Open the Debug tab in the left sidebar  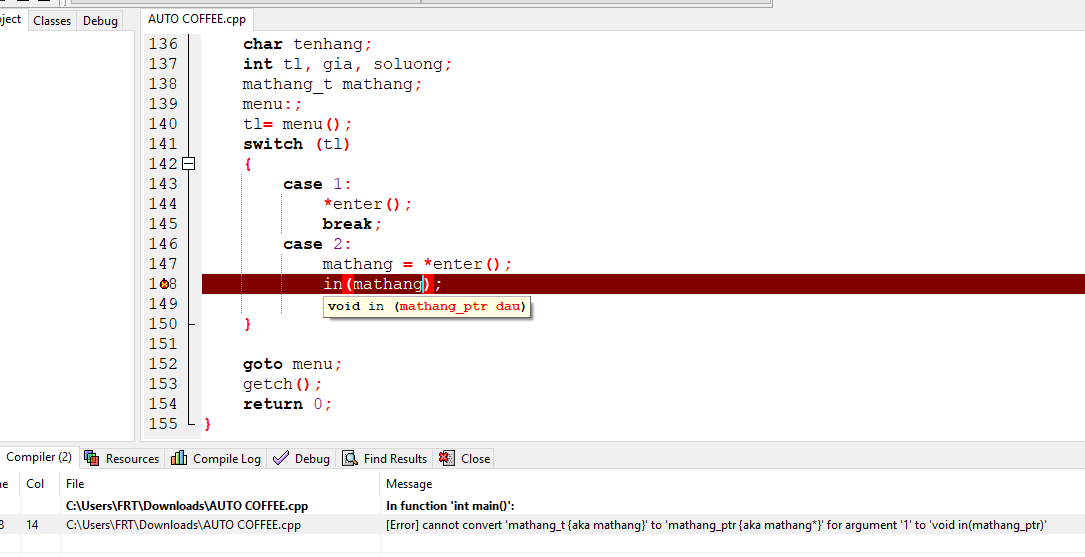click(100, 21)
